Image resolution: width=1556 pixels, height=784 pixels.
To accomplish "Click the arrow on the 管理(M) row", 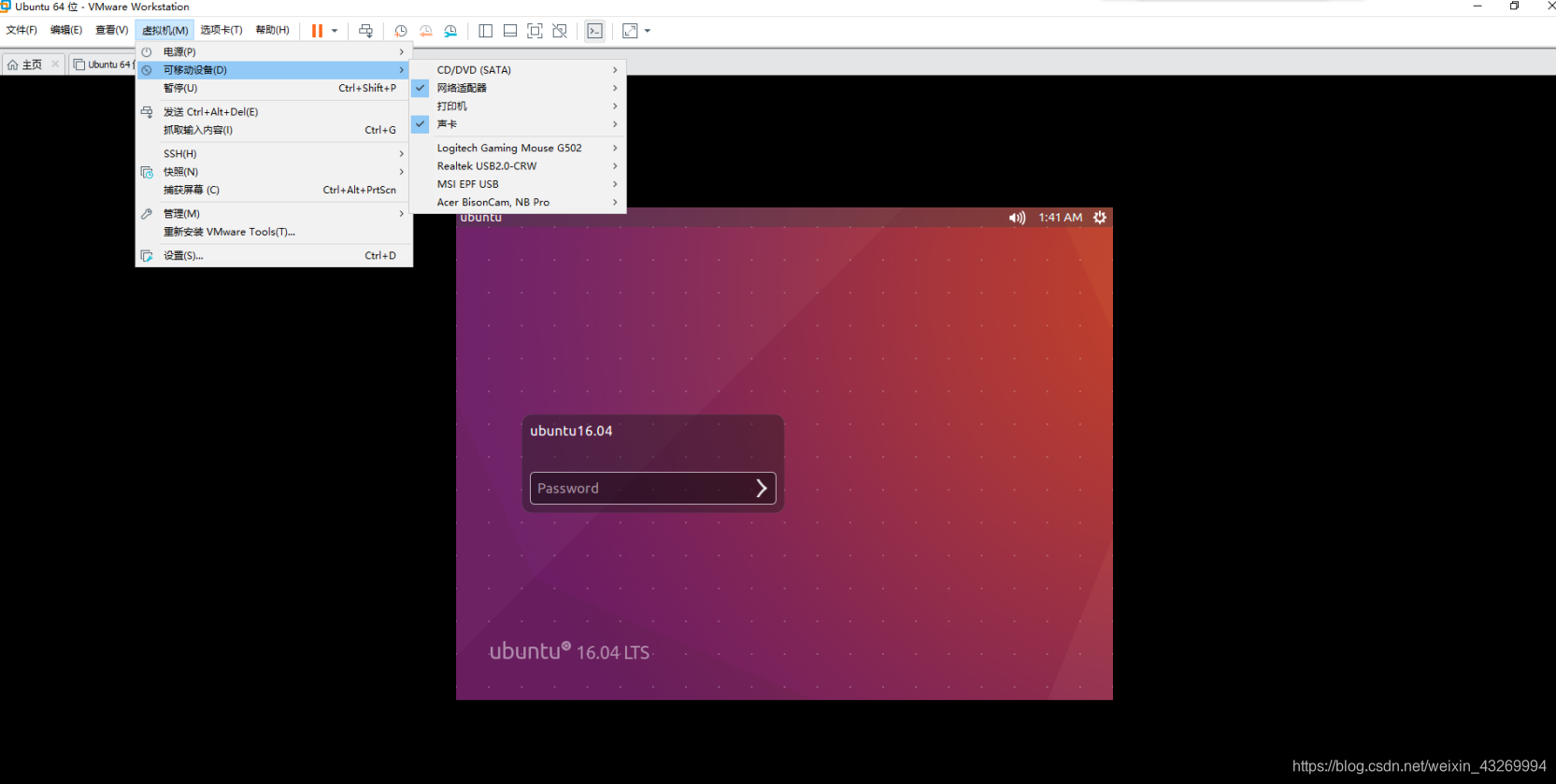I will (402, 214).
